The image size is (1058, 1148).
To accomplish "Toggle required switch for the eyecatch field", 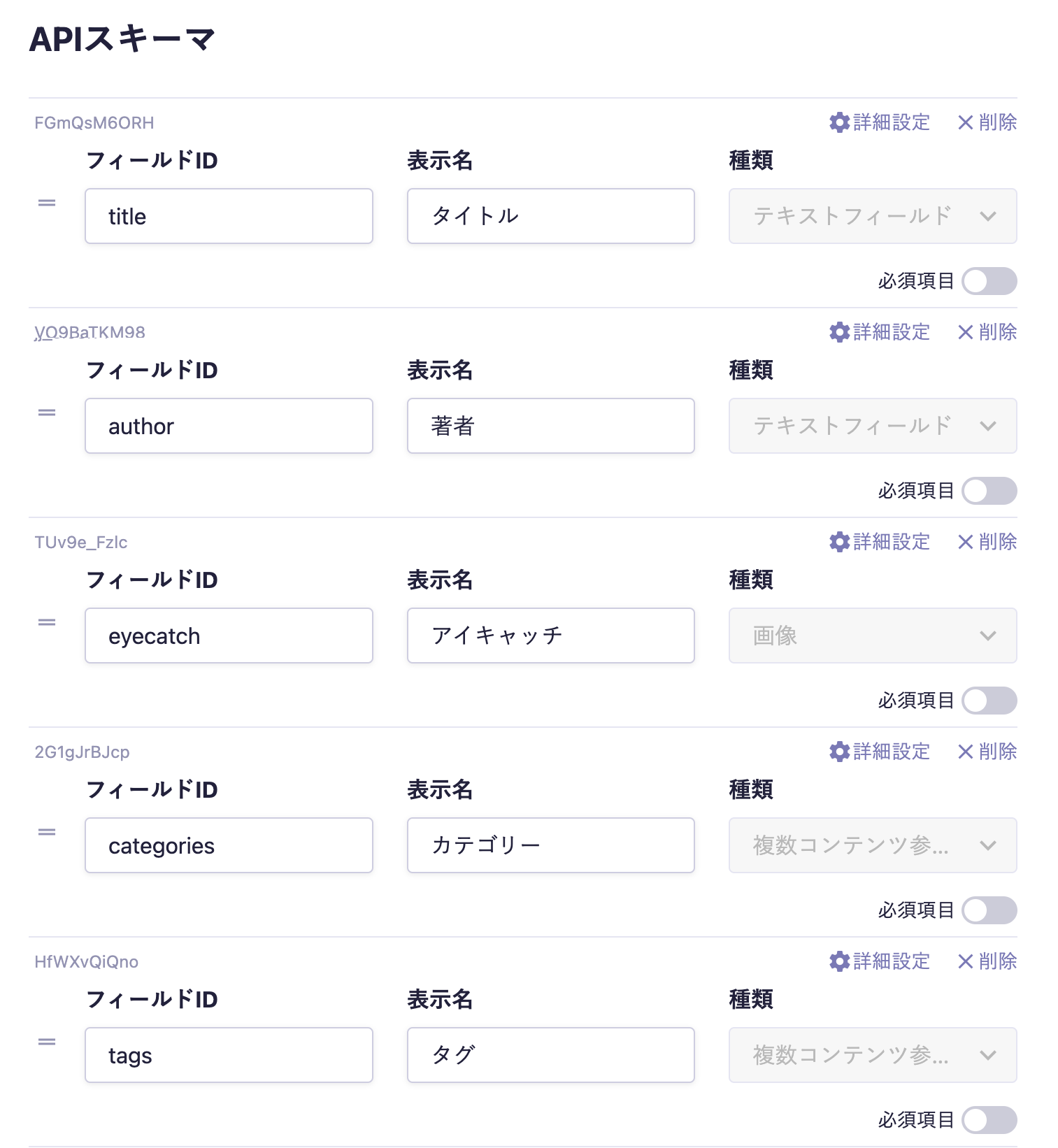I will click(x=989, y=701).
